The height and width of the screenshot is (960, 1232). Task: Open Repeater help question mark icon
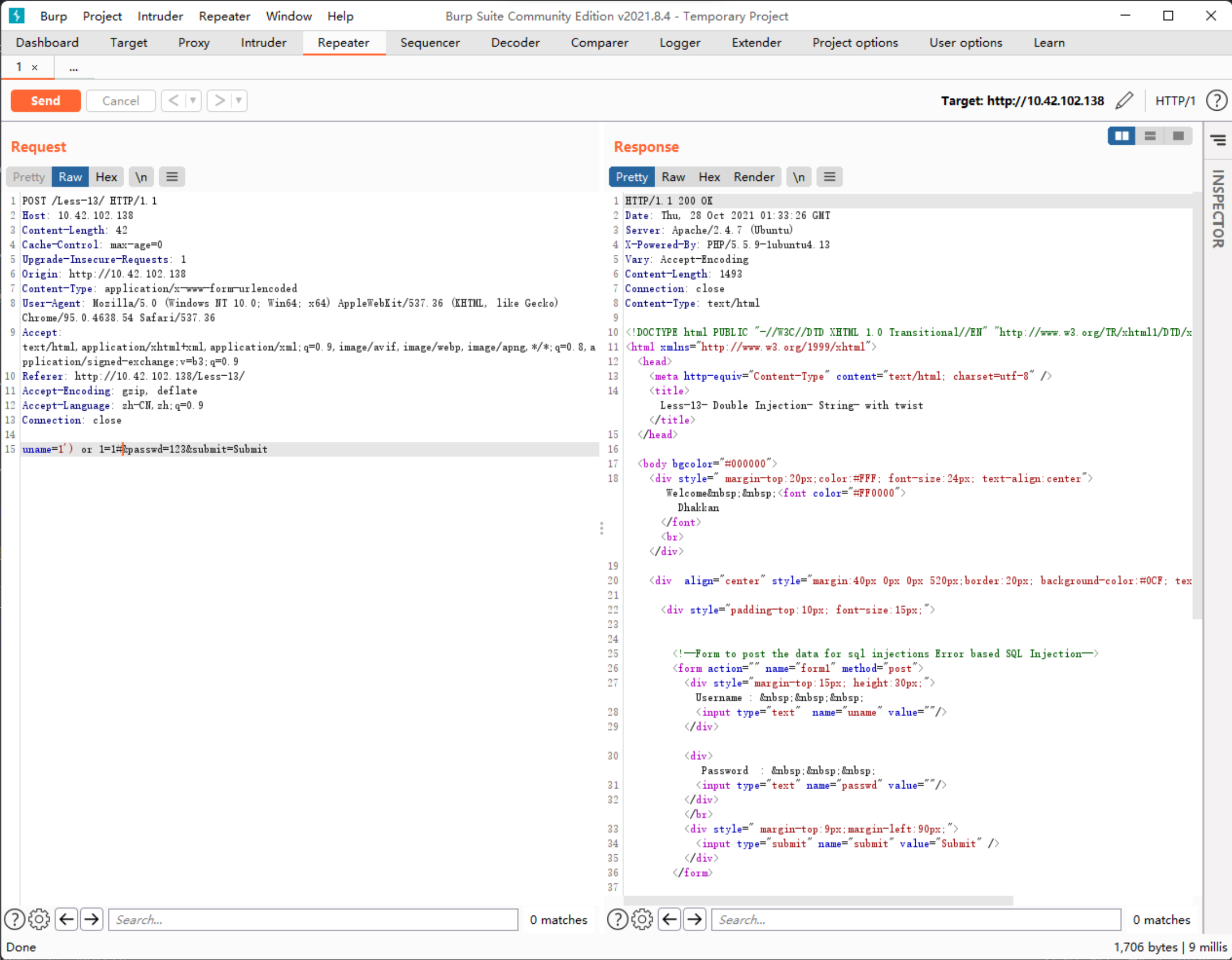click(1216, 100)
